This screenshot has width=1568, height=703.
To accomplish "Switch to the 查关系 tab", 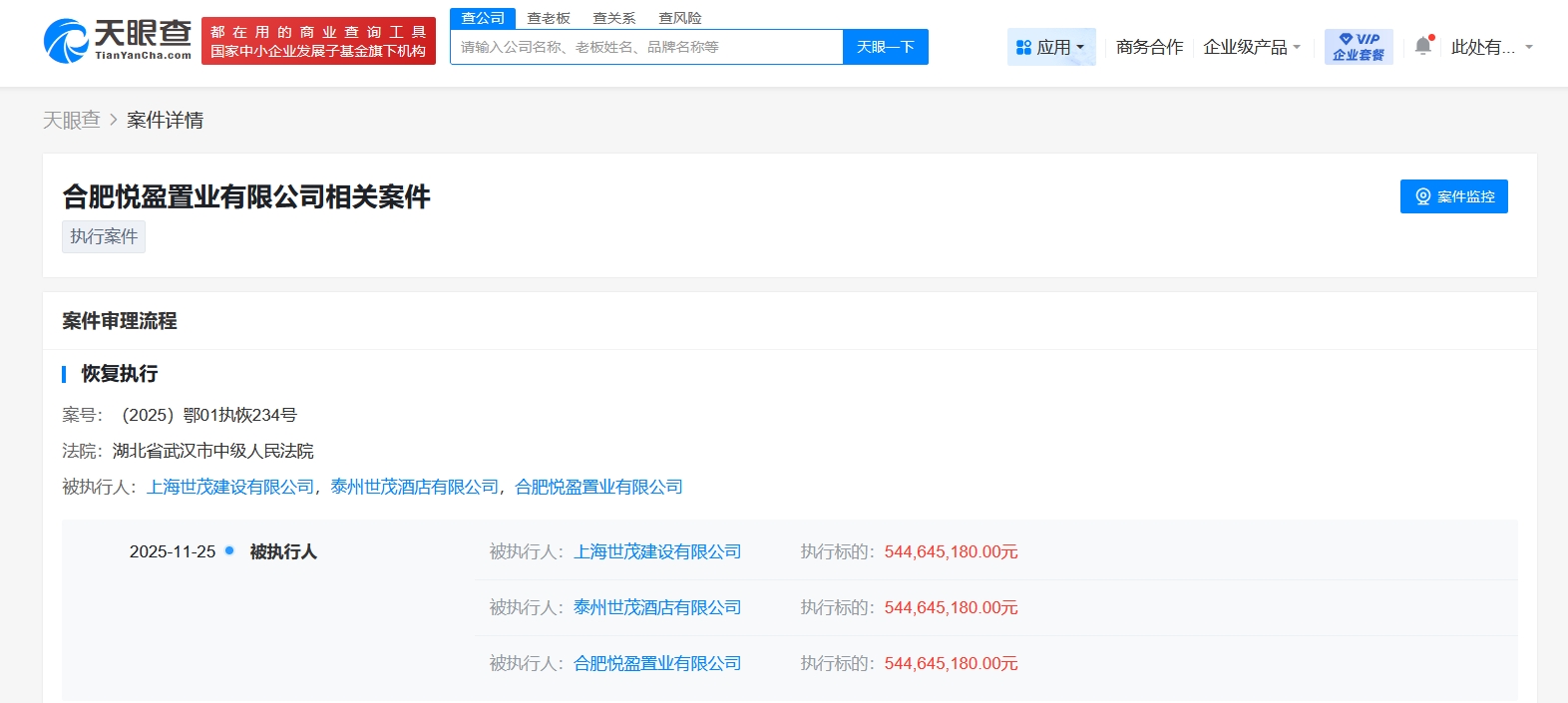I will pos(613,18).
